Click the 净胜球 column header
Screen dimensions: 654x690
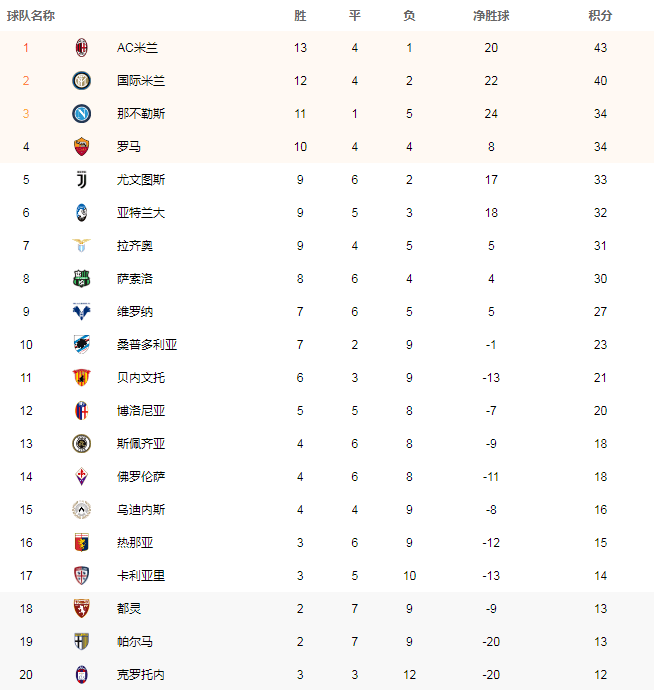point(491,16)
